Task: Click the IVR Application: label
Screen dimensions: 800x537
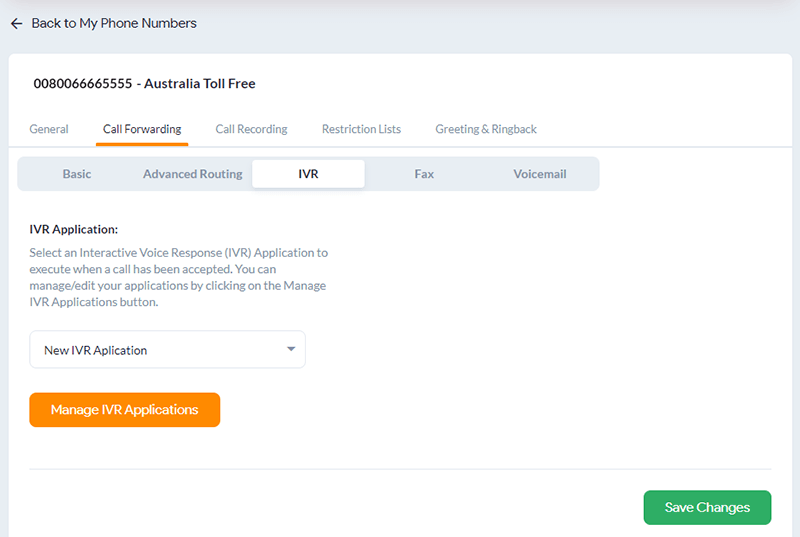Action: click(73, 229)
